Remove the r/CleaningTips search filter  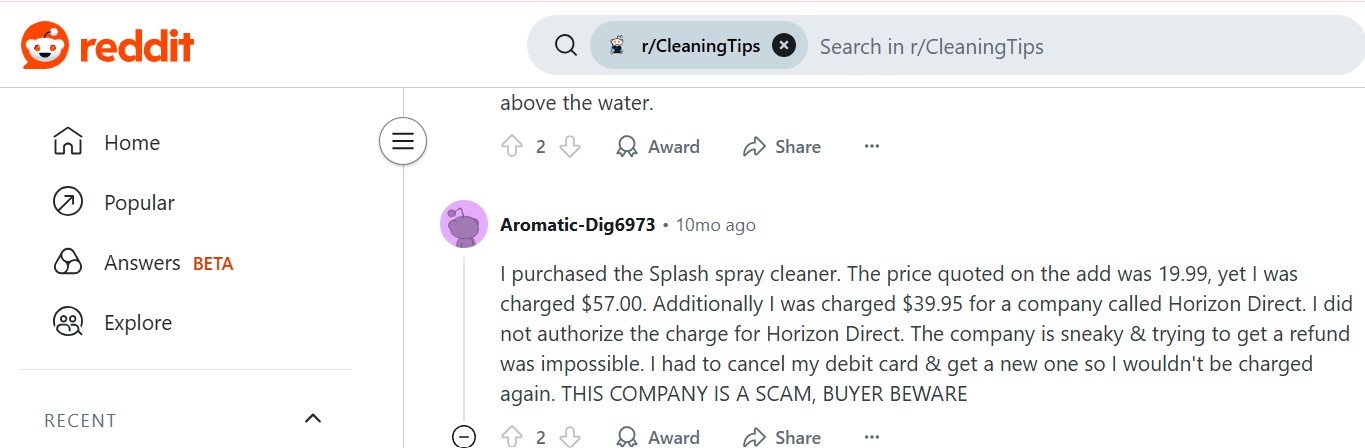pyautogui.click(x=784, y=46)
